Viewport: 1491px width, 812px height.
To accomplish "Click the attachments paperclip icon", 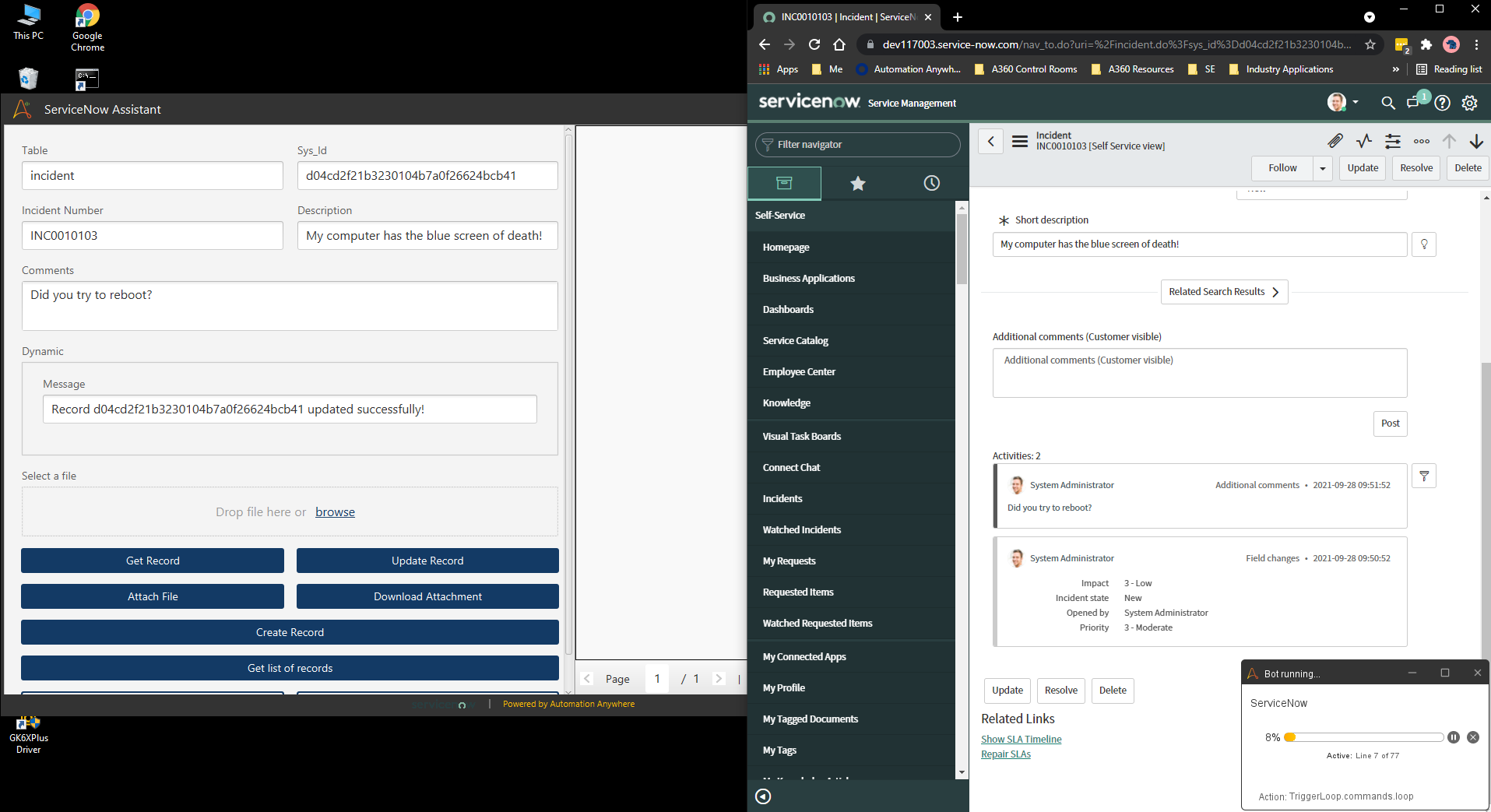I will pos(1335,141).
